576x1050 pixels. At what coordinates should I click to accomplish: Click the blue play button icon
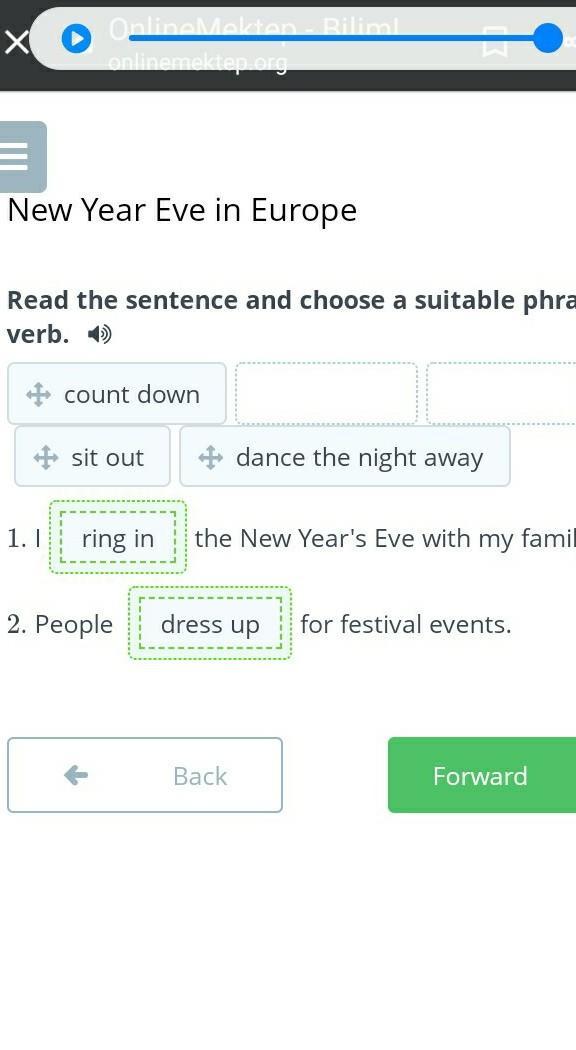[76, 39]
